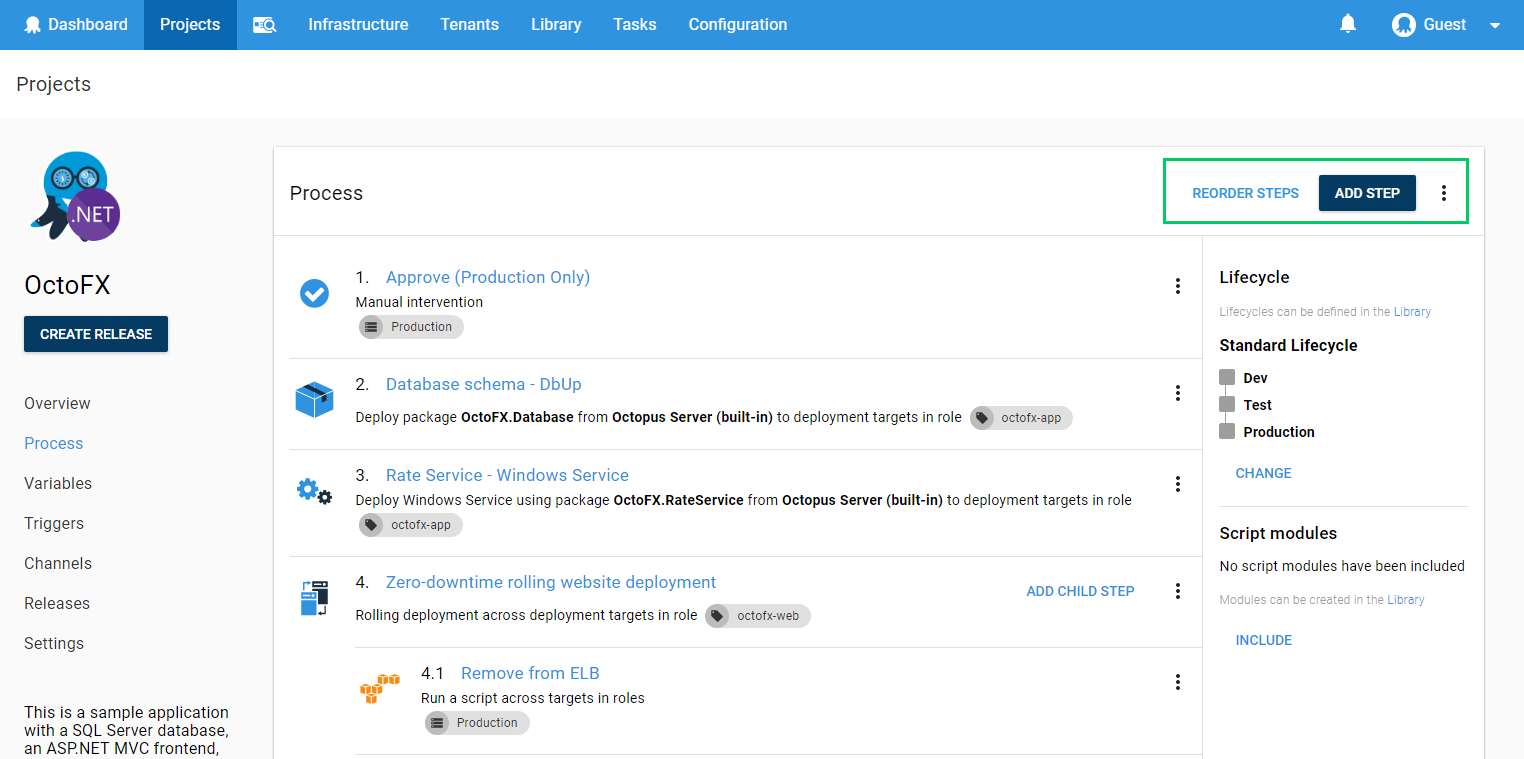The image size is (1524, 759).
Task: Click the Windows Service gears icon on step 3
Action: [x=314, y=490]
